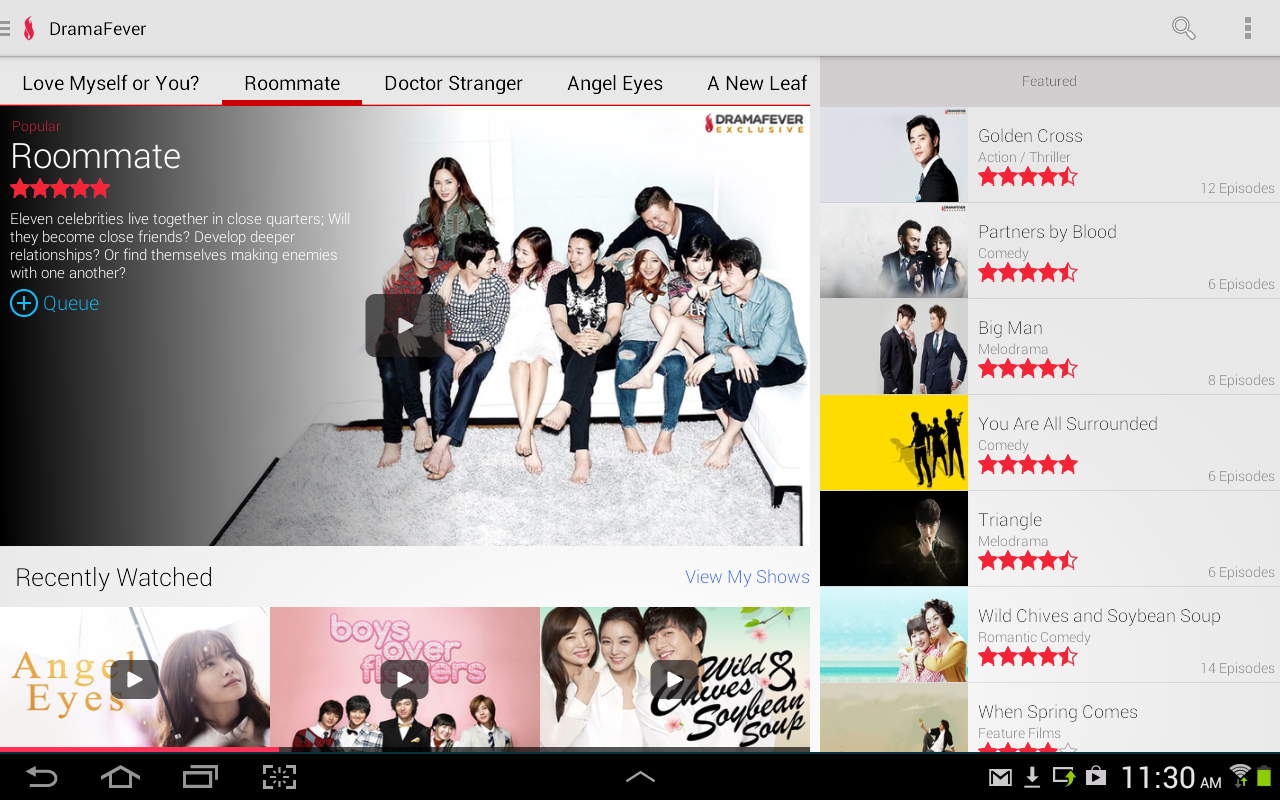Tap the Triangle dark thumbnail
Image resolution: width=1280 pixels, height=800 pixels.
tap(894, 539)
